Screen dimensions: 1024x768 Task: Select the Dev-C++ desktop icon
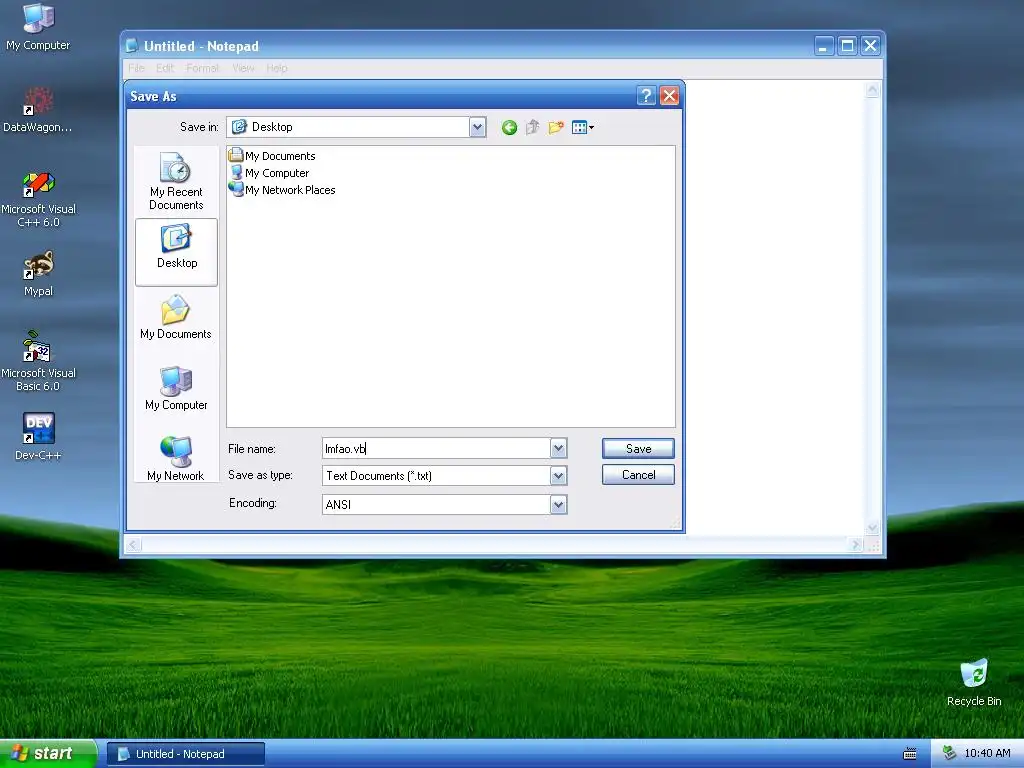tap(38, 437)
